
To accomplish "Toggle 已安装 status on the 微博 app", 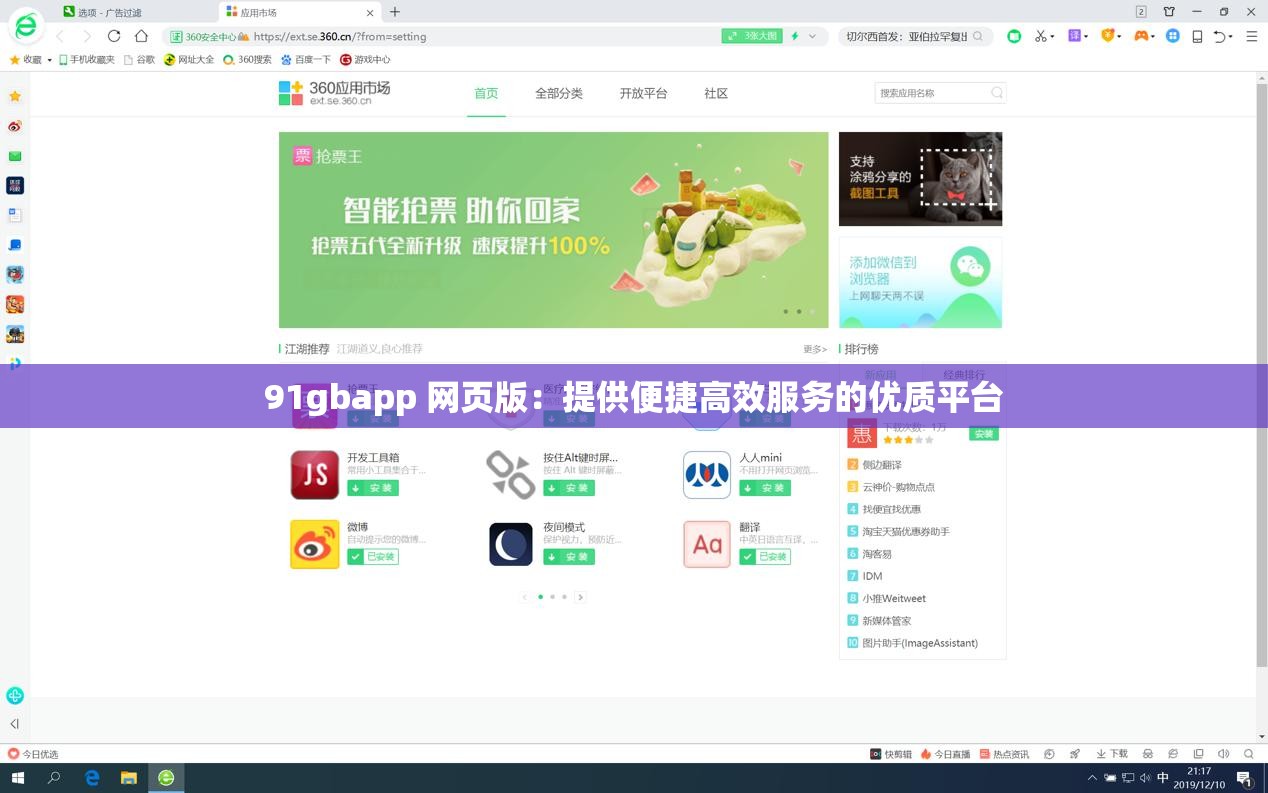I will pyautogui.click(x=374, y=556).
